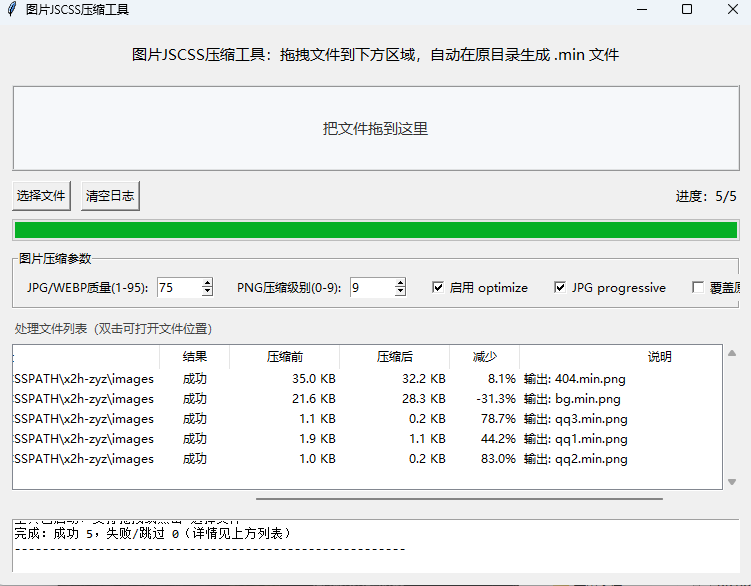Click the 32.2 KB compressed size cell
The image size is (751, 586).
pyautogui.click(x=424, y=379)
